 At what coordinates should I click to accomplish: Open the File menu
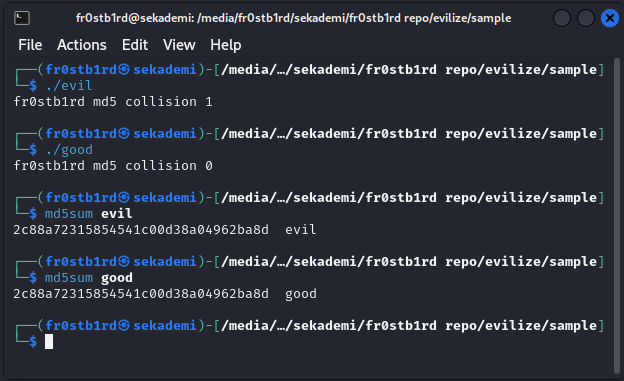coord(30,45)
